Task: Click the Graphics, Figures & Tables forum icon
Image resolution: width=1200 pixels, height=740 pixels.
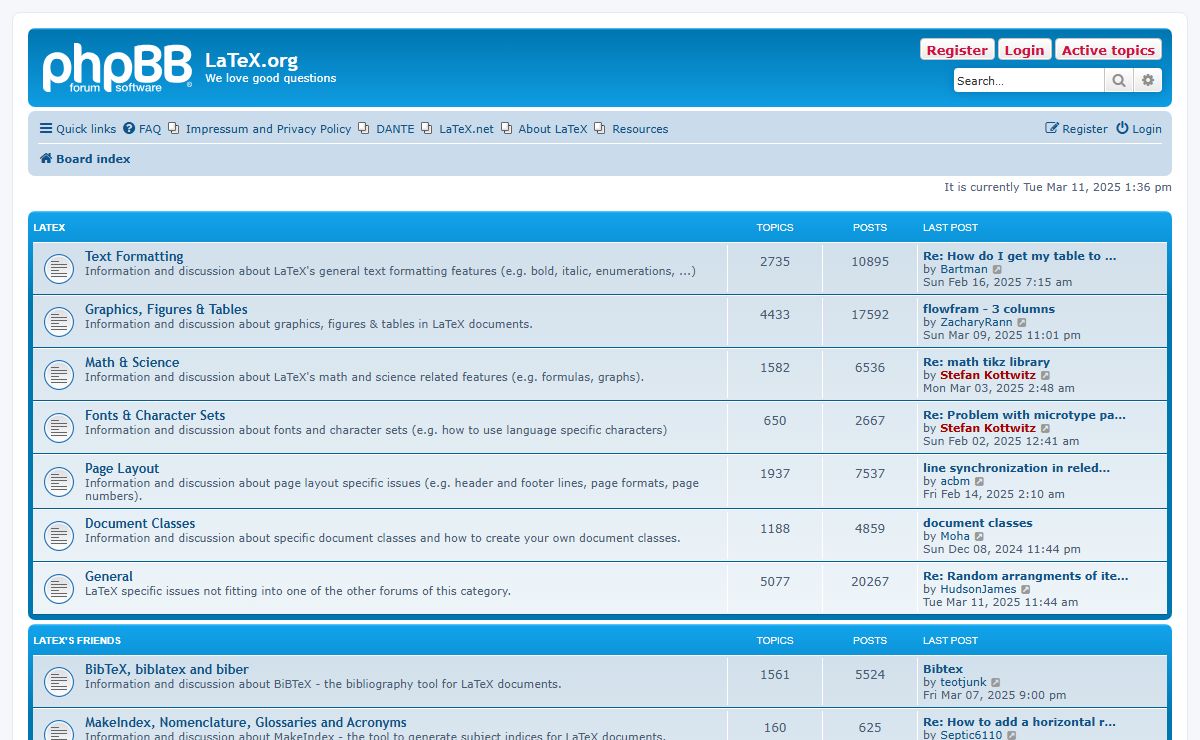Action: pyautogui.click(x=59, y=321)
